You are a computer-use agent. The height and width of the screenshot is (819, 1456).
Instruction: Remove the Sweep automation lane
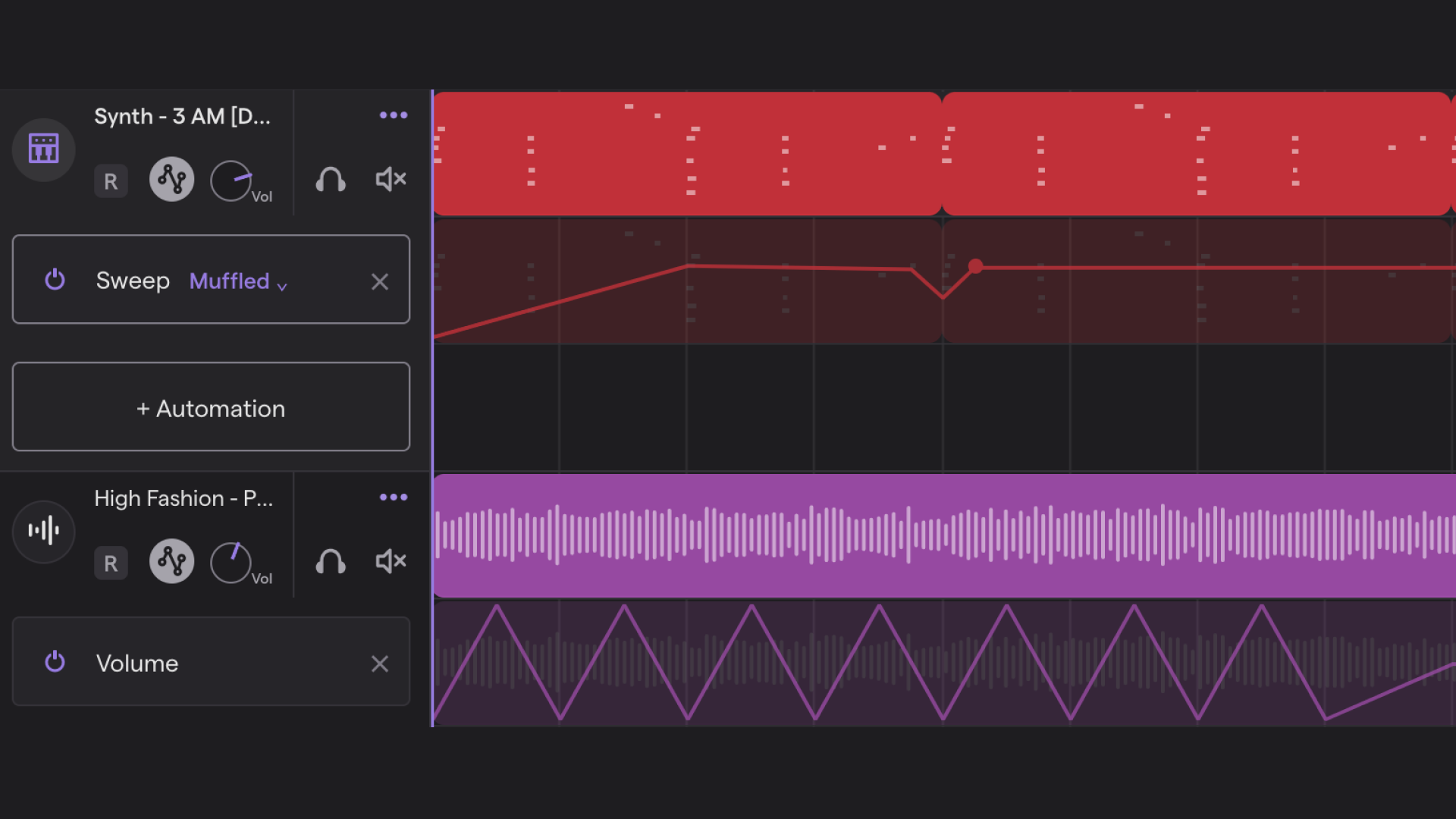380,281
